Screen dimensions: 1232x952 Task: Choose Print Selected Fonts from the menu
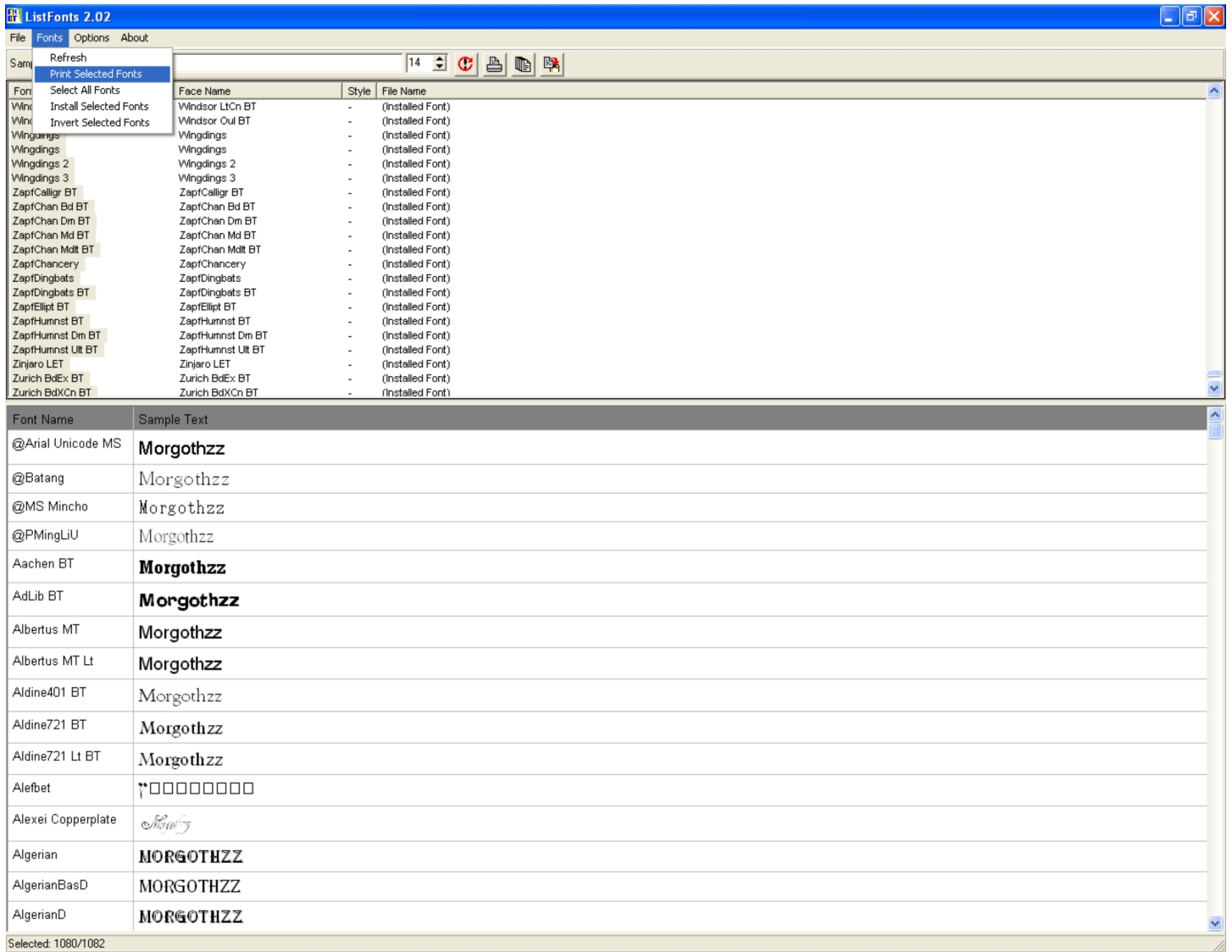coord(96,74)
